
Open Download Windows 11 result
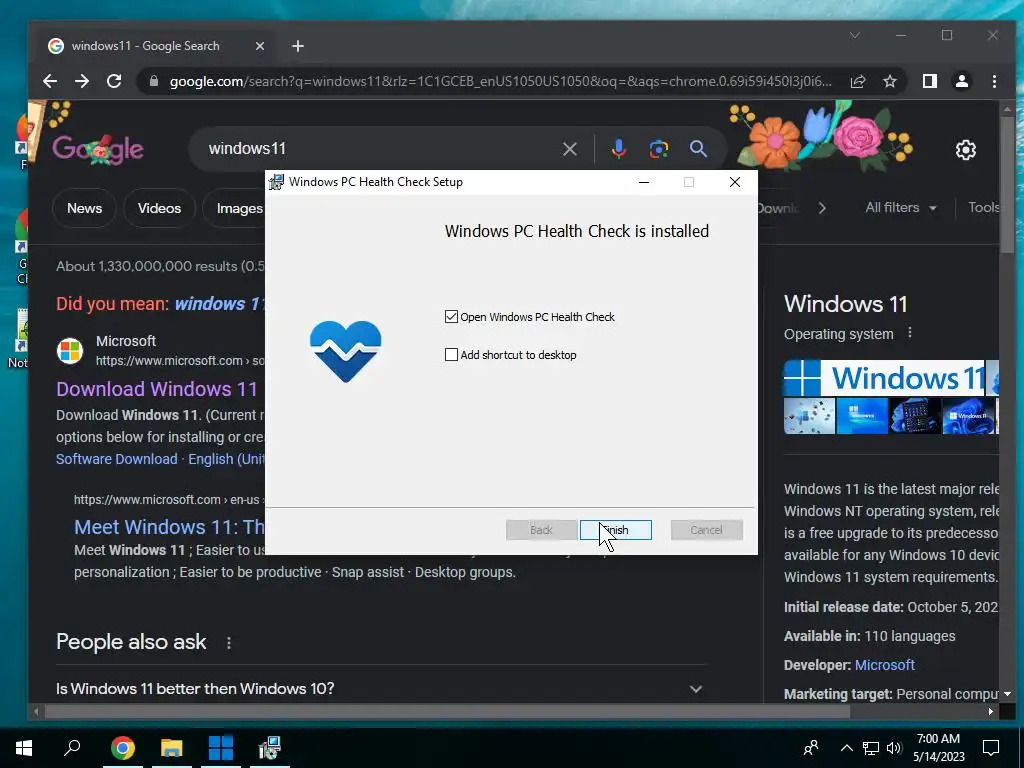157,389
